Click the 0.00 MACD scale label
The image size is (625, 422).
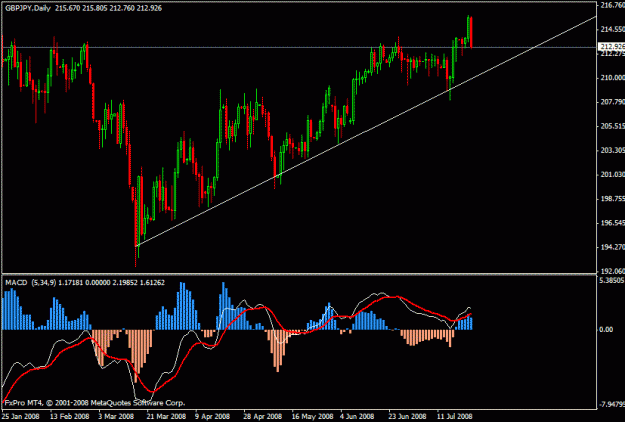click(606, 330)
